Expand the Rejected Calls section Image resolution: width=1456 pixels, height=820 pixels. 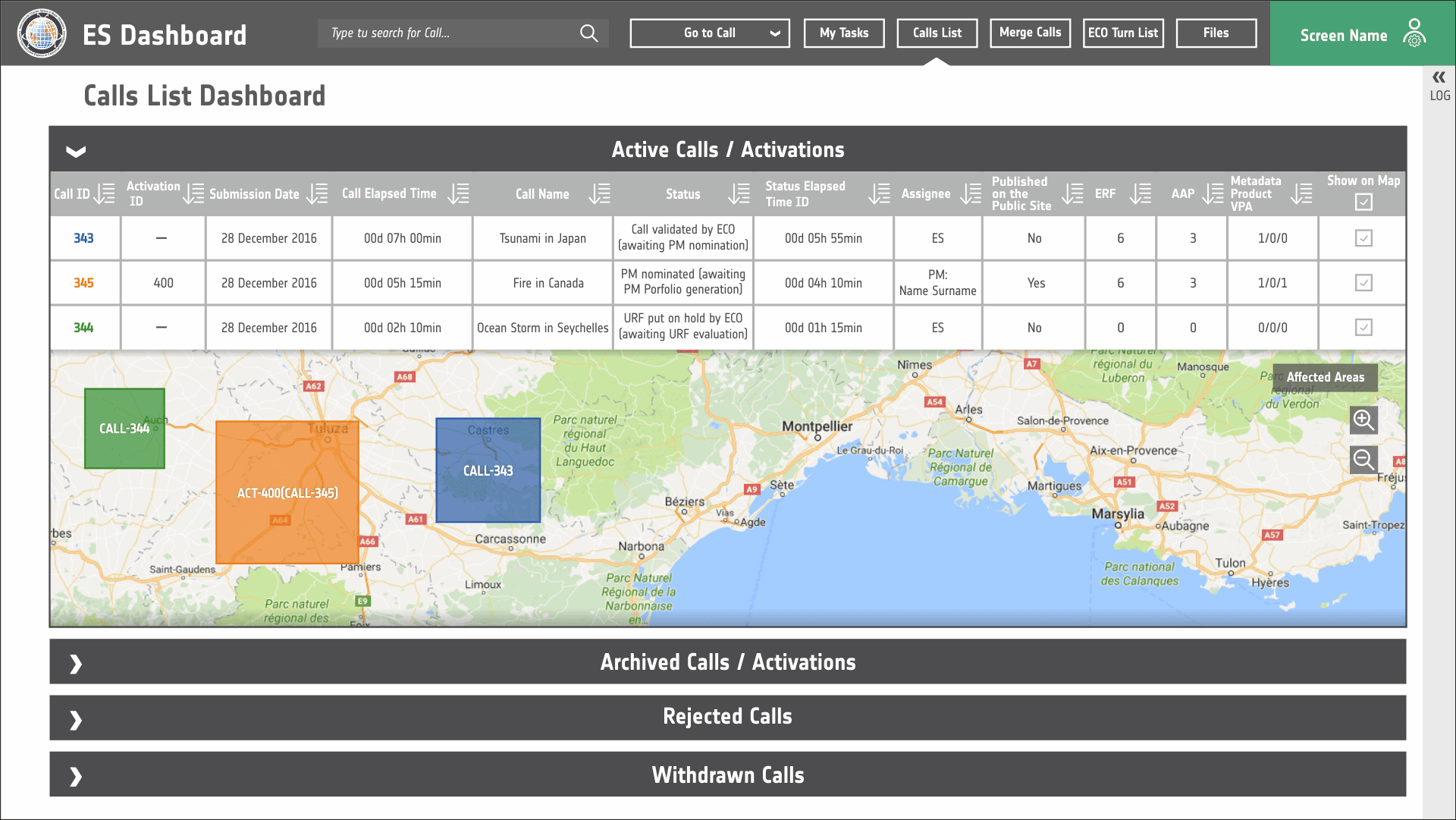coord(76,720)
